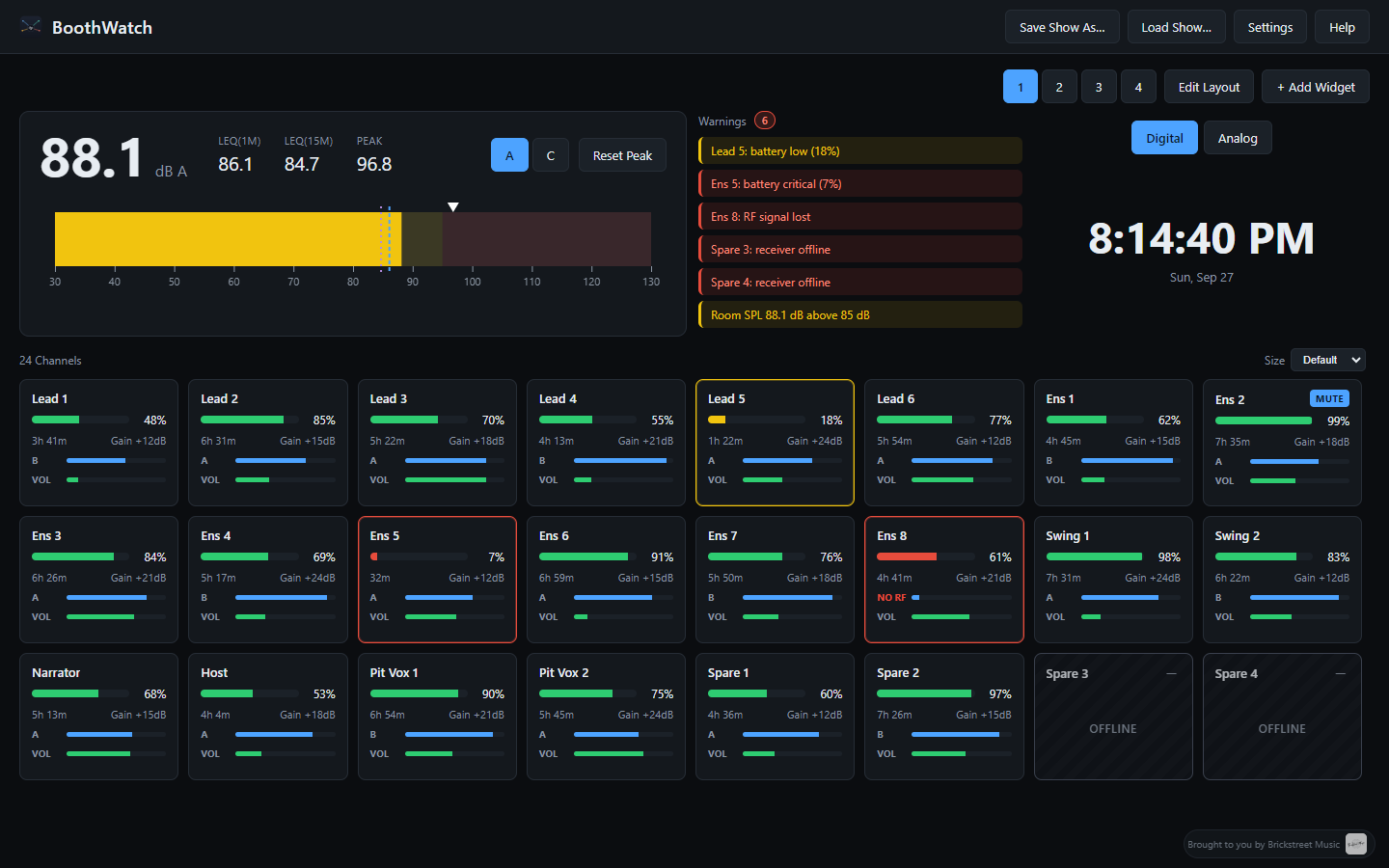Switch to C-weighting
The image size is (1389, 868).
click(x=551, y=155)
